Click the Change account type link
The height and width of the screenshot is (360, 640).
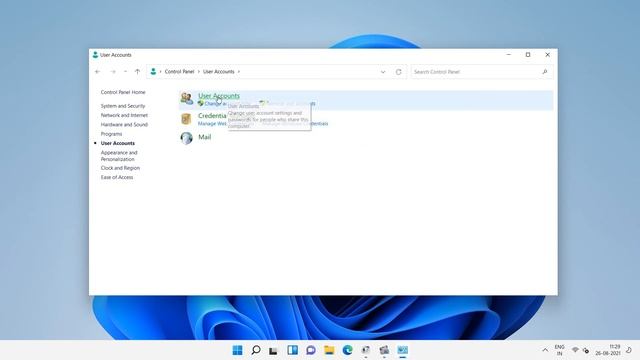215,104
